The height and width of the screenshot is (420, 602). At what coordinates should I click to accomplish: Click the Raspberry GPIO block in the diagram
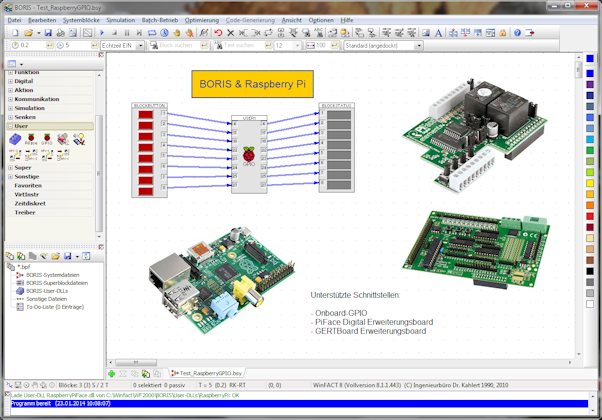[x=249, y=154]
